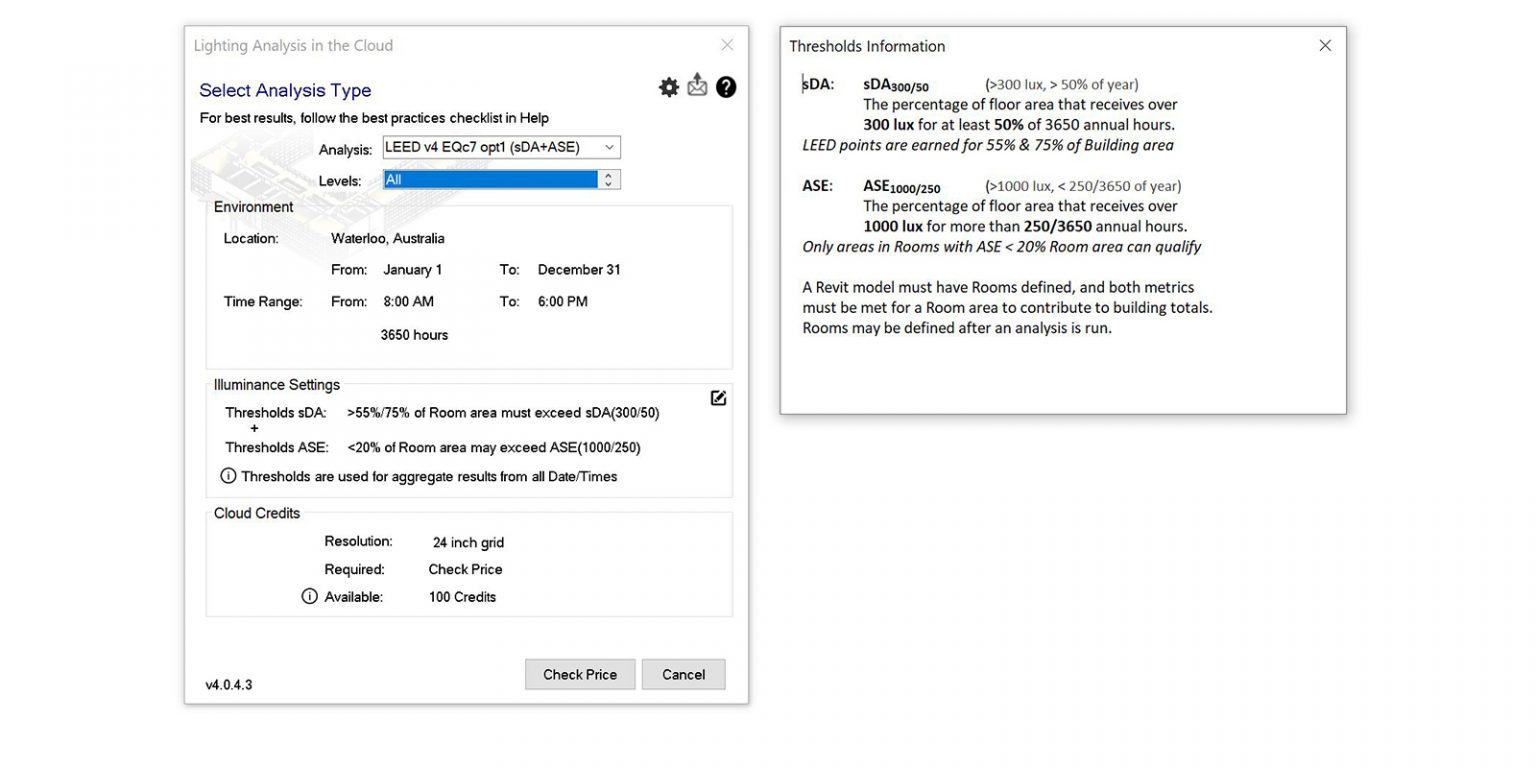This screenshot has height=768, width=1536.
Task: Close the Thresholds Information window
Action: coord(1325,46)
